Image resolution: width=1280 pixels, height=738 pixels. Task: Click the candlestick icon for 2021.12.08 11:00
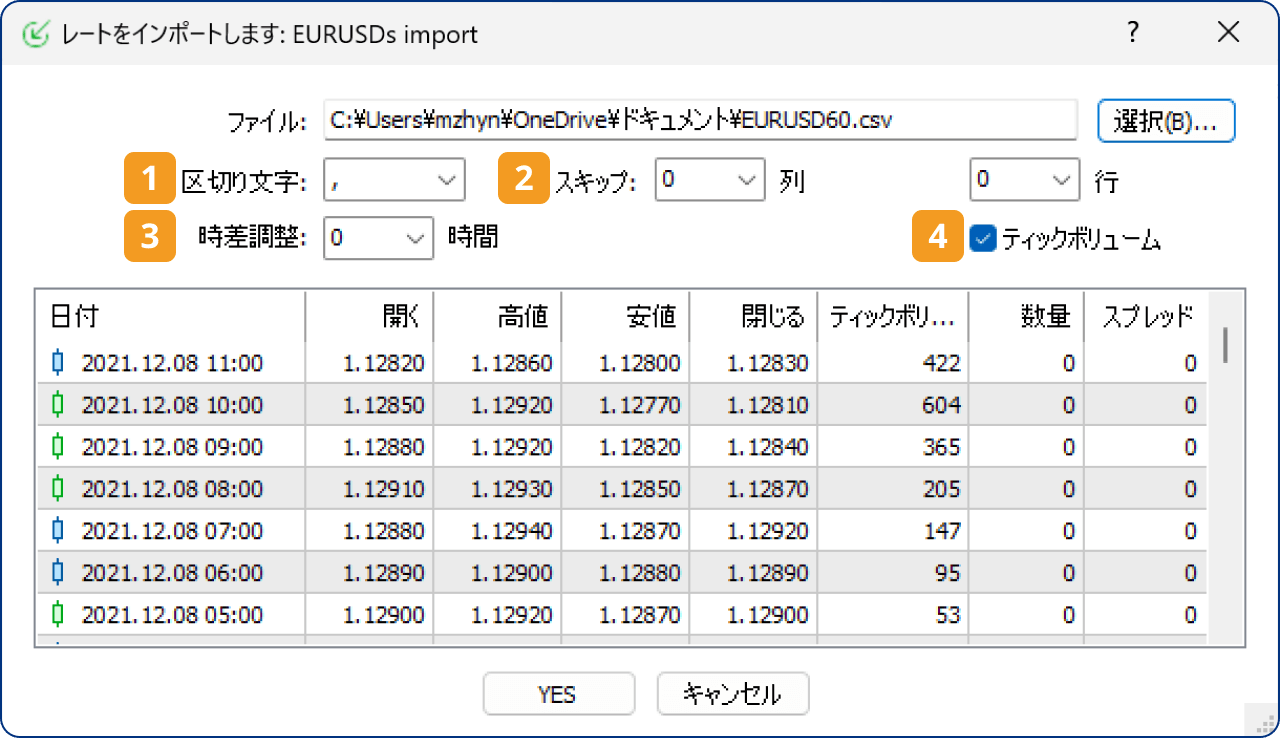click(58, 363)
